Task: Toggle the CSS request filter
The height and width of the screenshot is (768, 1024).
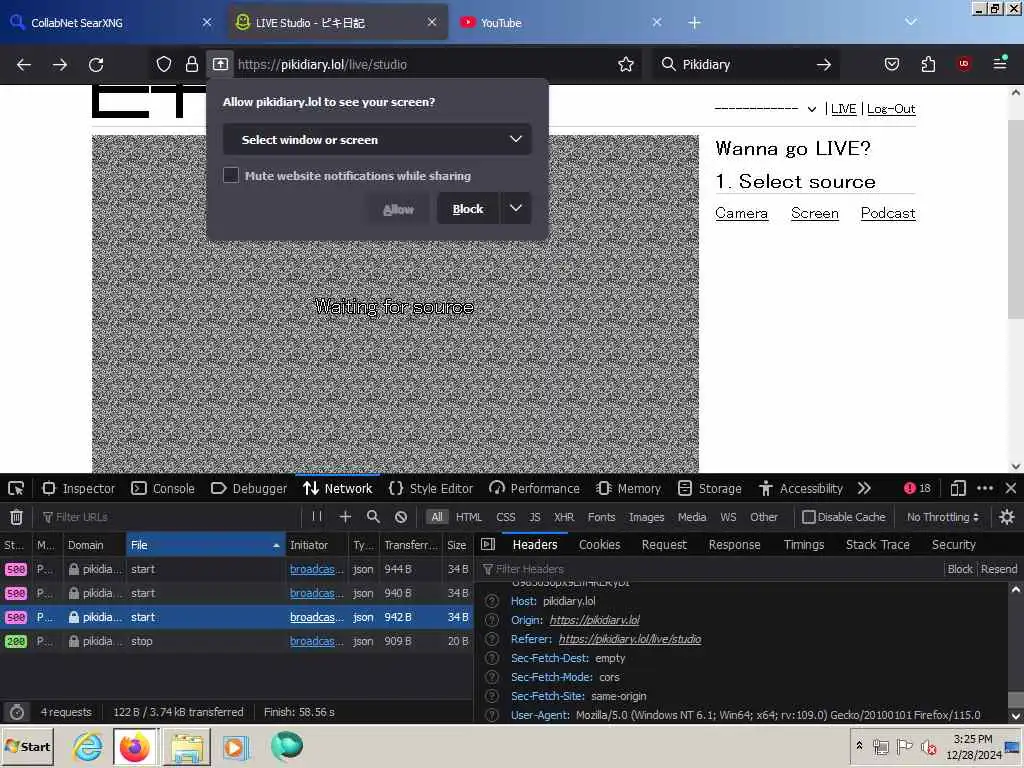Action: click(505, 517)
